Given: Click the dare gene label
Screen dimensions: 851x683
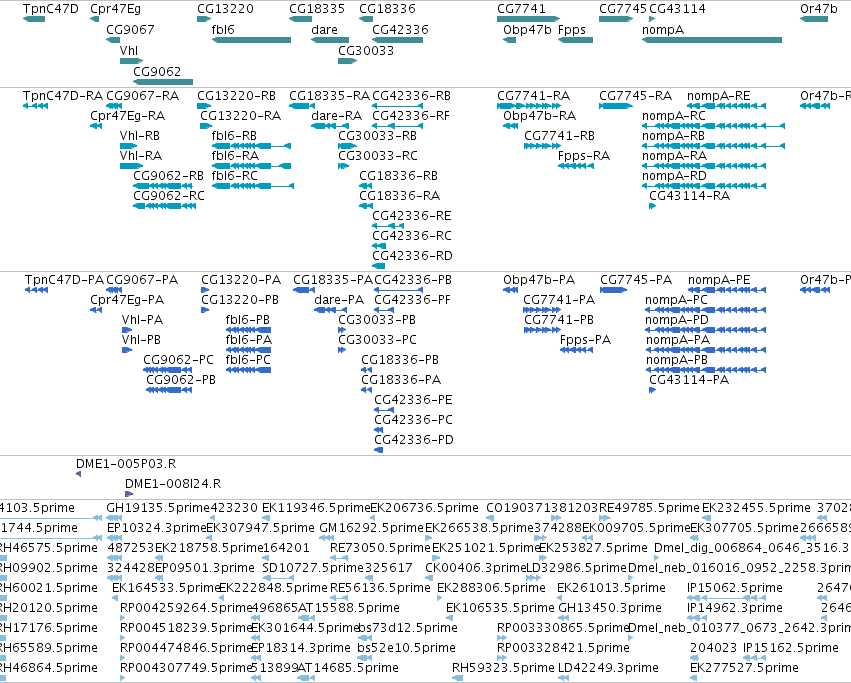Looking at the screenshot, I should 325,30.
